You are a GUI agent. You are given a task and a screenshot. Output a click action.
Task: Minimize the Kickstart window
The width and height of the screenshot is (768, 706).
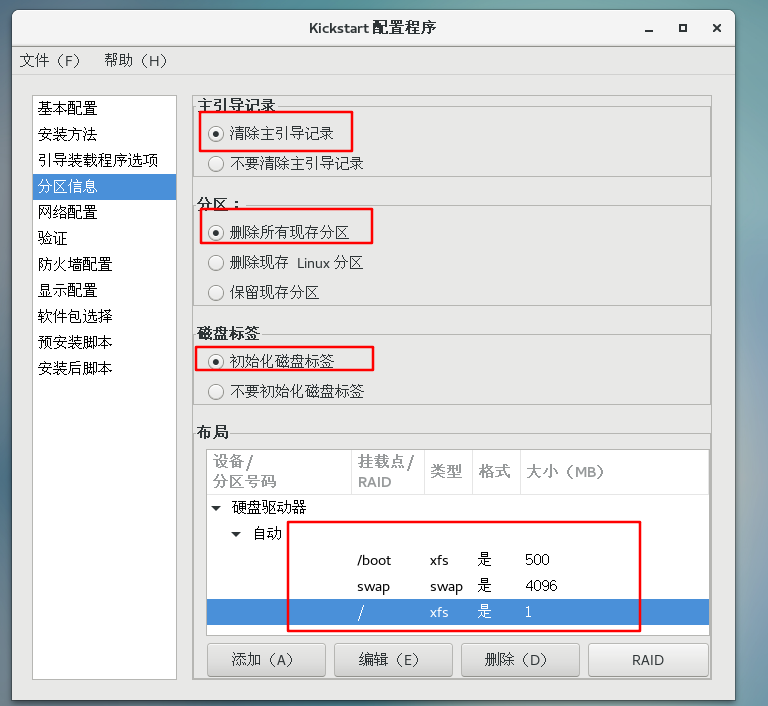[649, 28]
